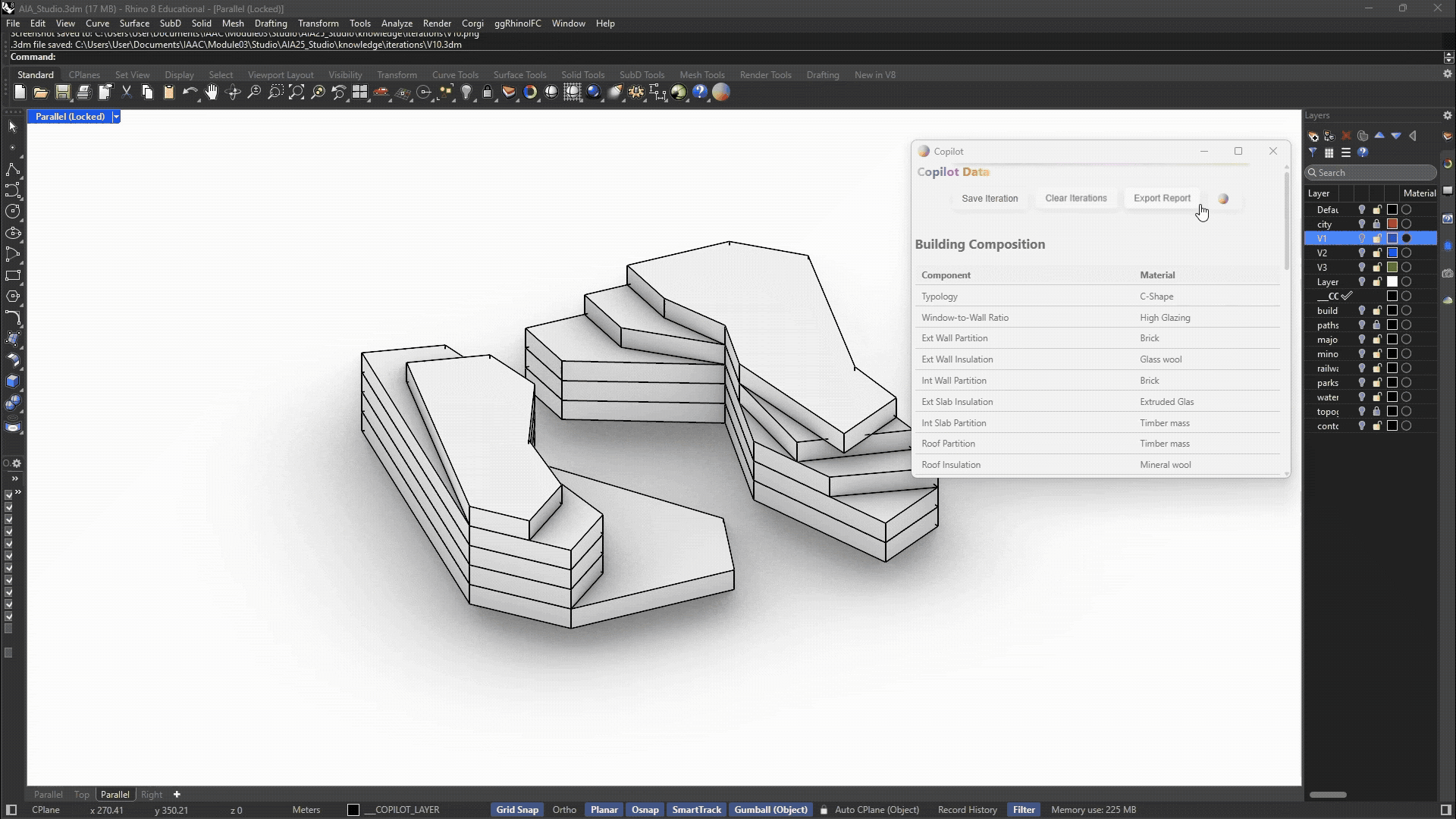This screenshot has width=1456, height=819.
Task: Click the New file icon
Action: coord(20,93)
